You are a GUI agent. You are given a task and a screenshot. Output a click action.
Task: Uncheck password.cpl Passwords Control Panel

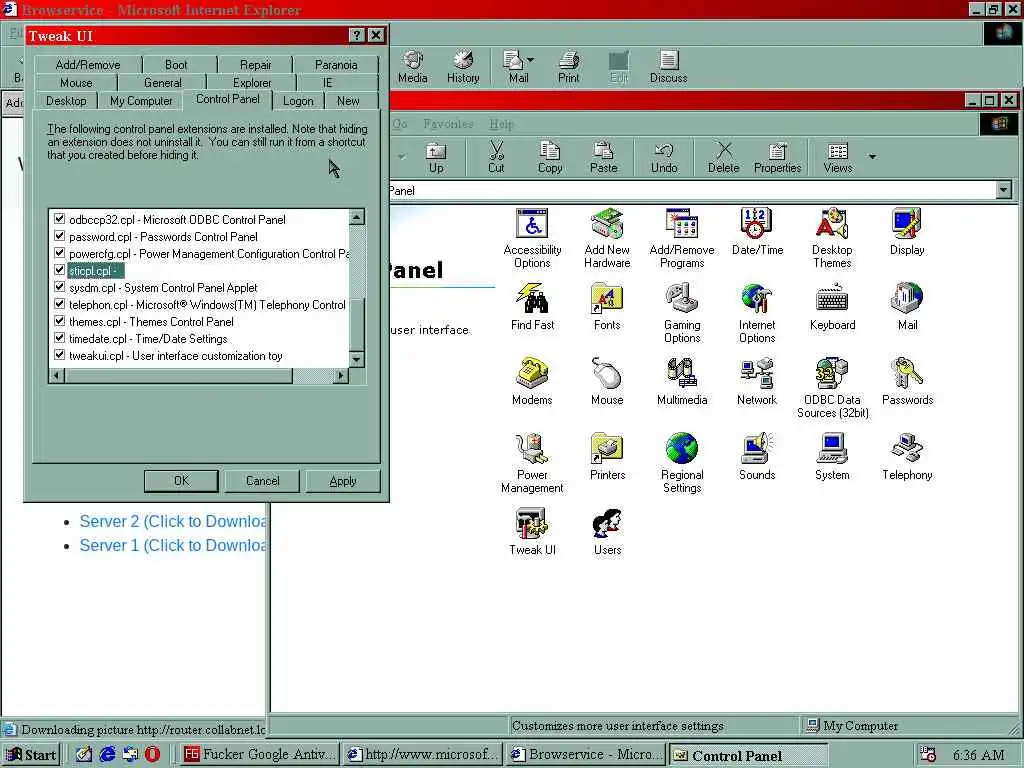point(59,236)
